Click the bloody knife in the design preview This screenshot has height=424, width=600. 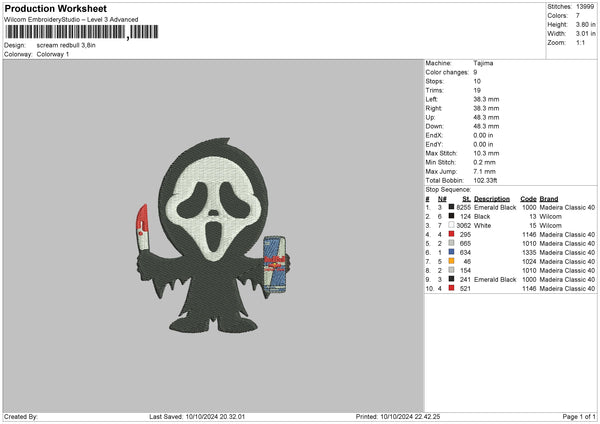(x=142, y=228)
